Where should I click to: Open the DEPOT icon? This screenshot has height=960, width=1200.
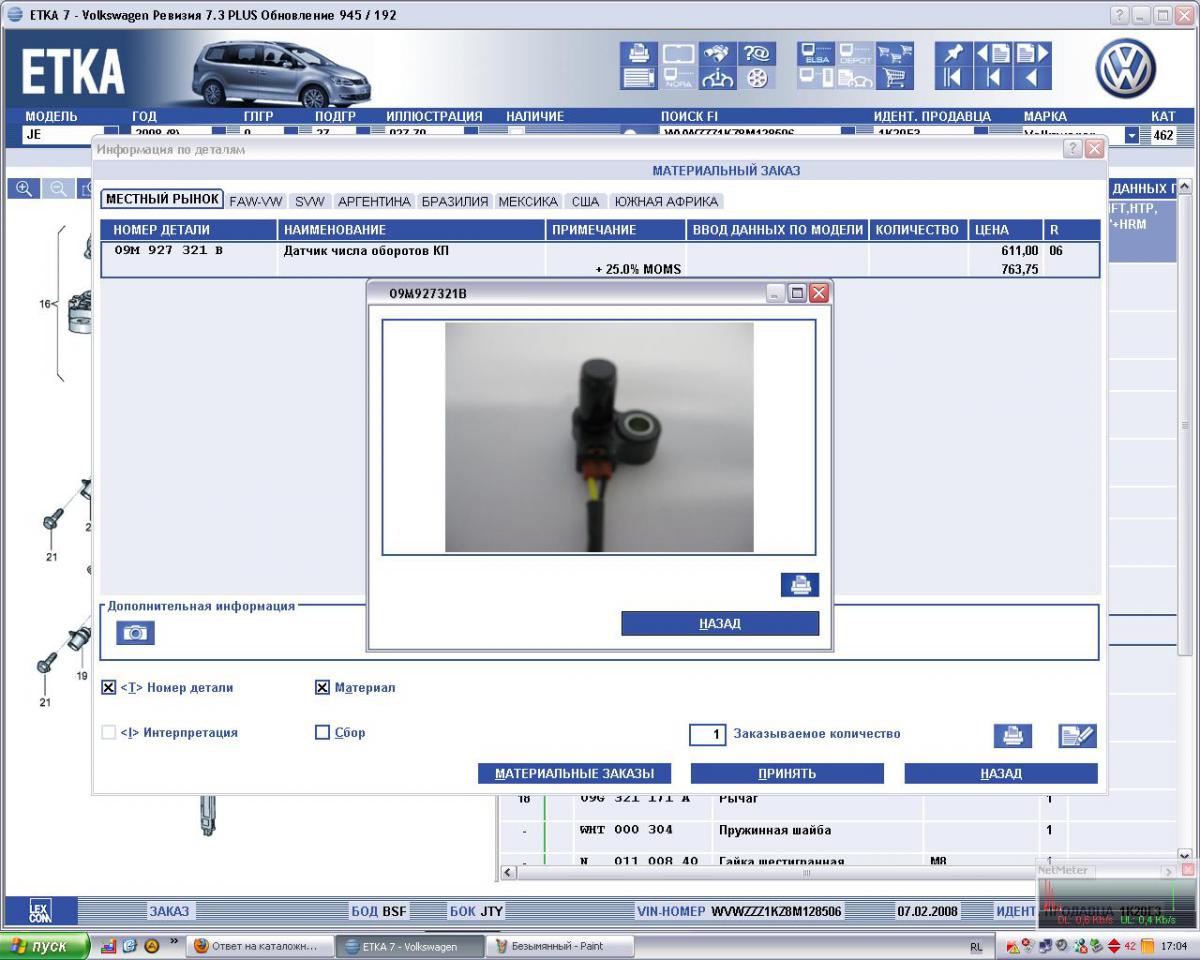(x=855, y=53)
